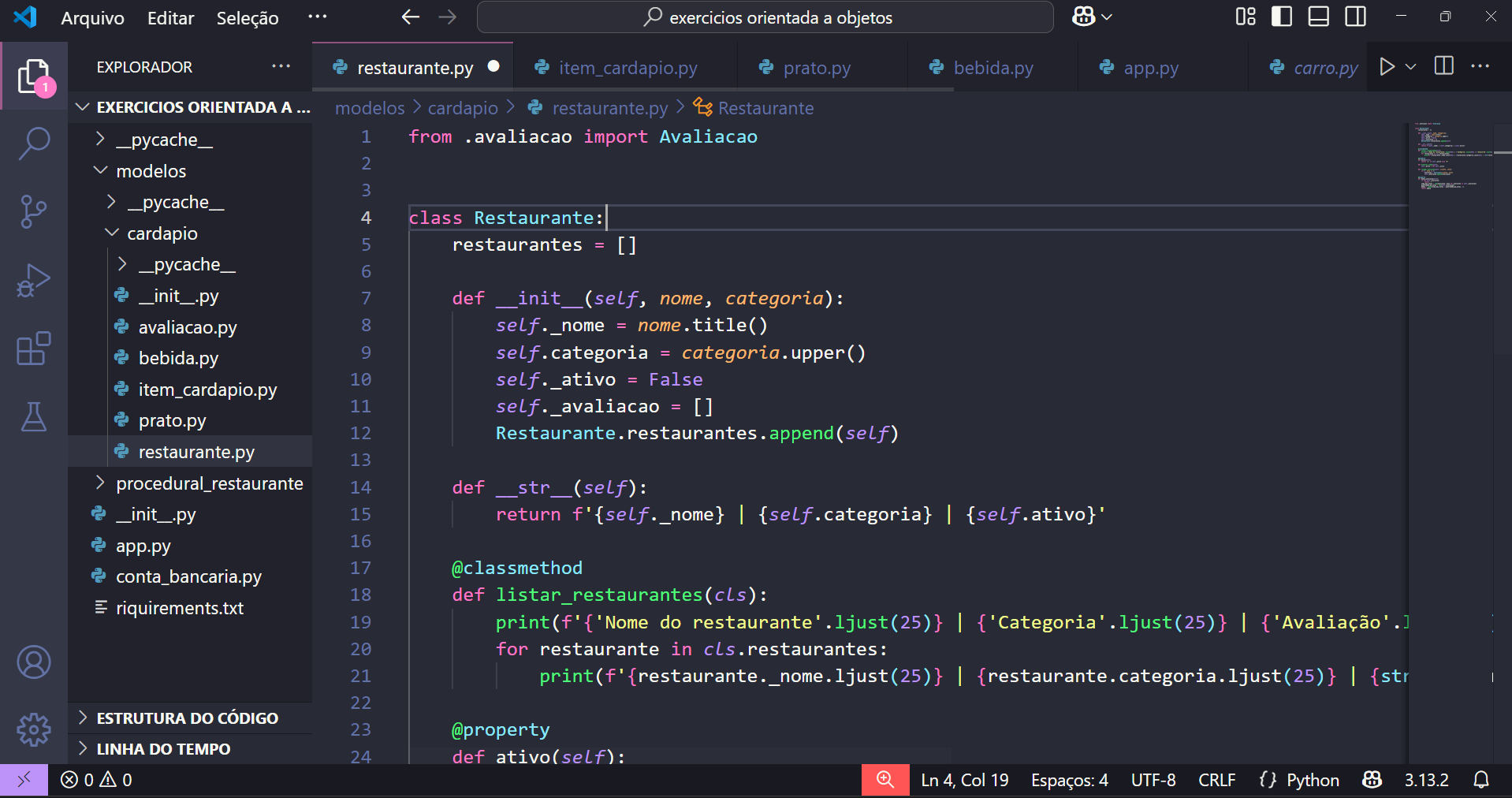Image resolution: width=1512 pixels, height=798 pixels.
Task: Expand the ESTRUTURA DO CÓDIGO section
Action: pyautogui.click(x=190, y=718)
